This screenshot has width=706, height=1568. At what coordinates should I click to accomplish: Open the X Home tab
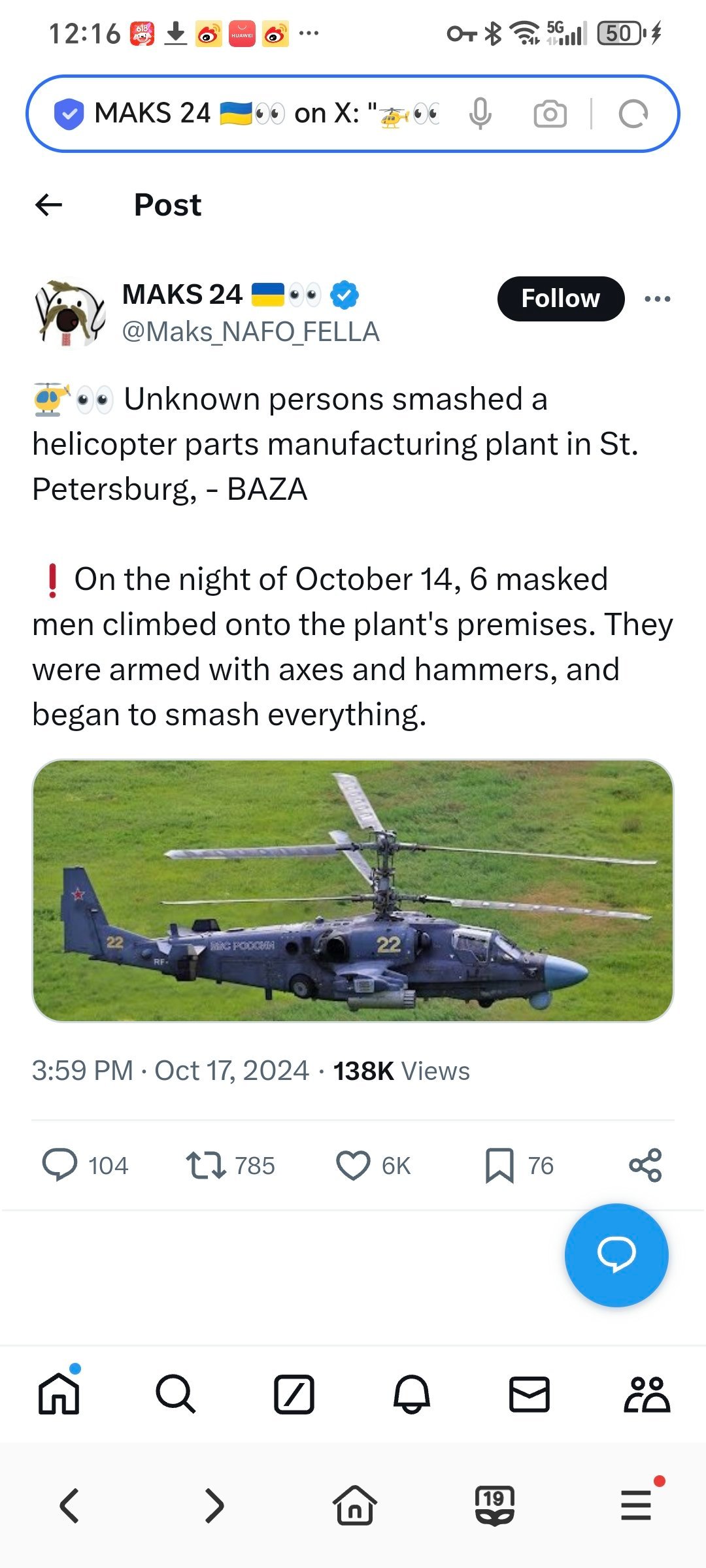click(x=59, y=1394)
